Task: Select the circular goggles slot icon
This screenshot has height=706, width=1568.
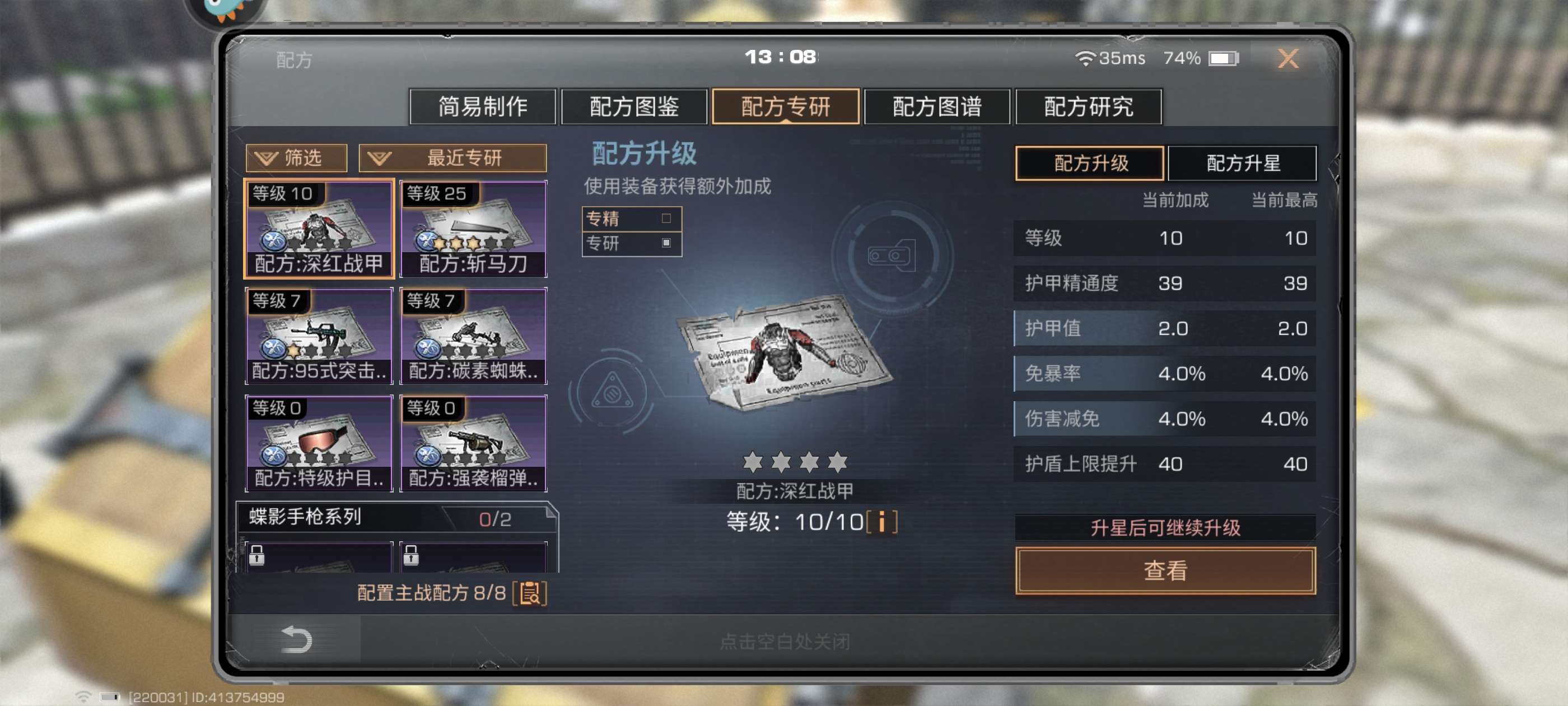Action: coord(891,256)
